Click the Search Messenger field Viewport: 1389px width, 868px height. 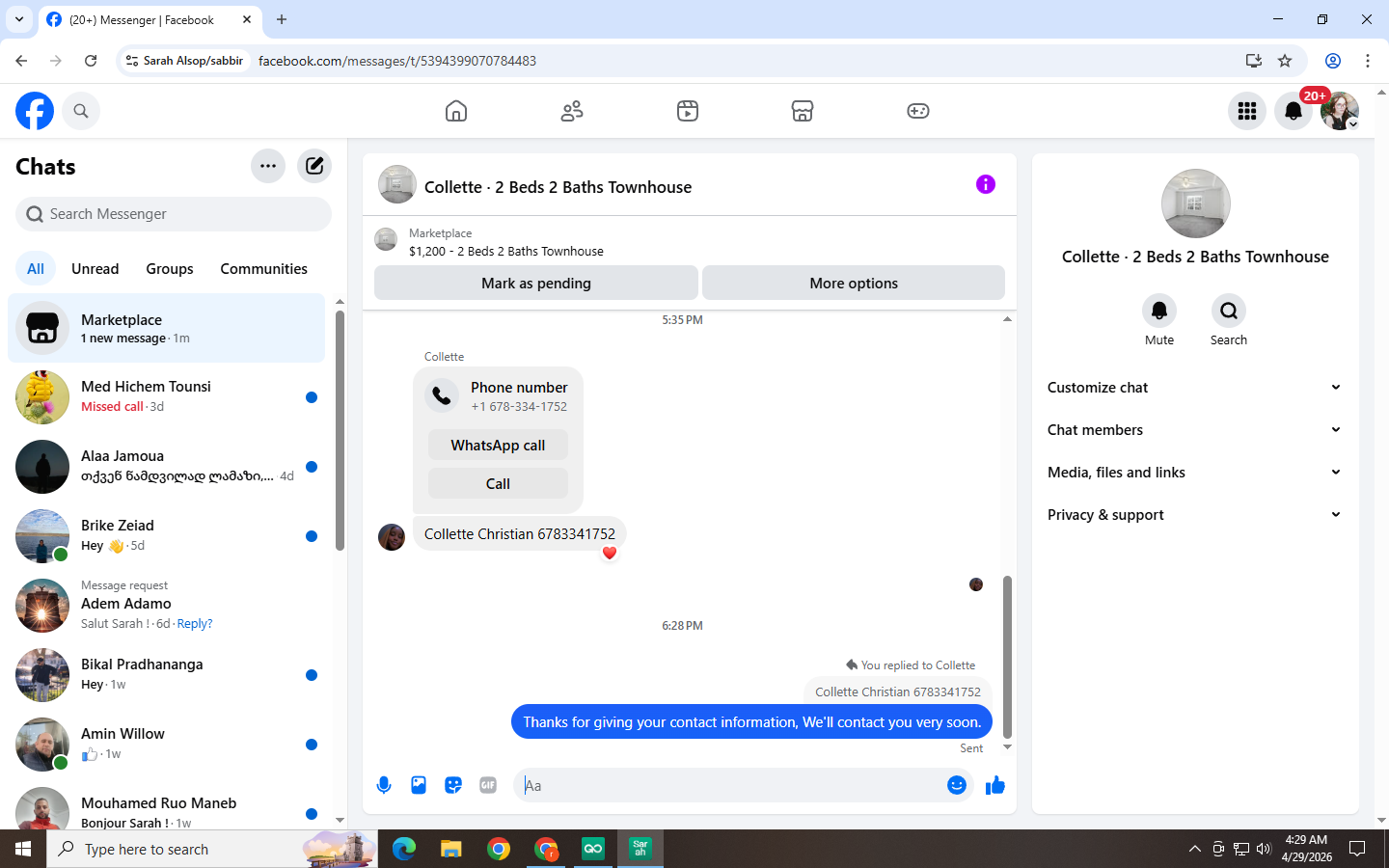click(x=174, y=214)
